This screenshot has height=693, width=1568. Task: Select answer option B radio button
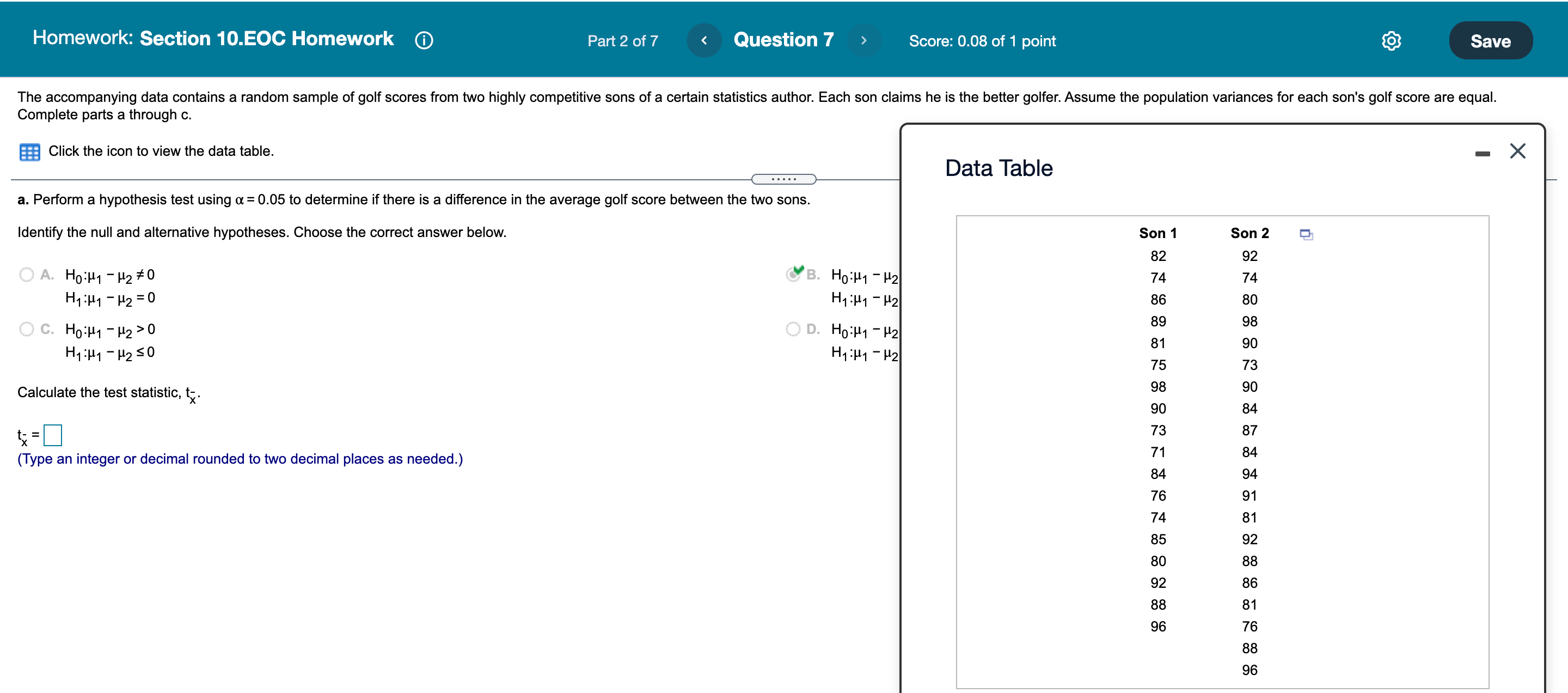(x=793, y=275)
